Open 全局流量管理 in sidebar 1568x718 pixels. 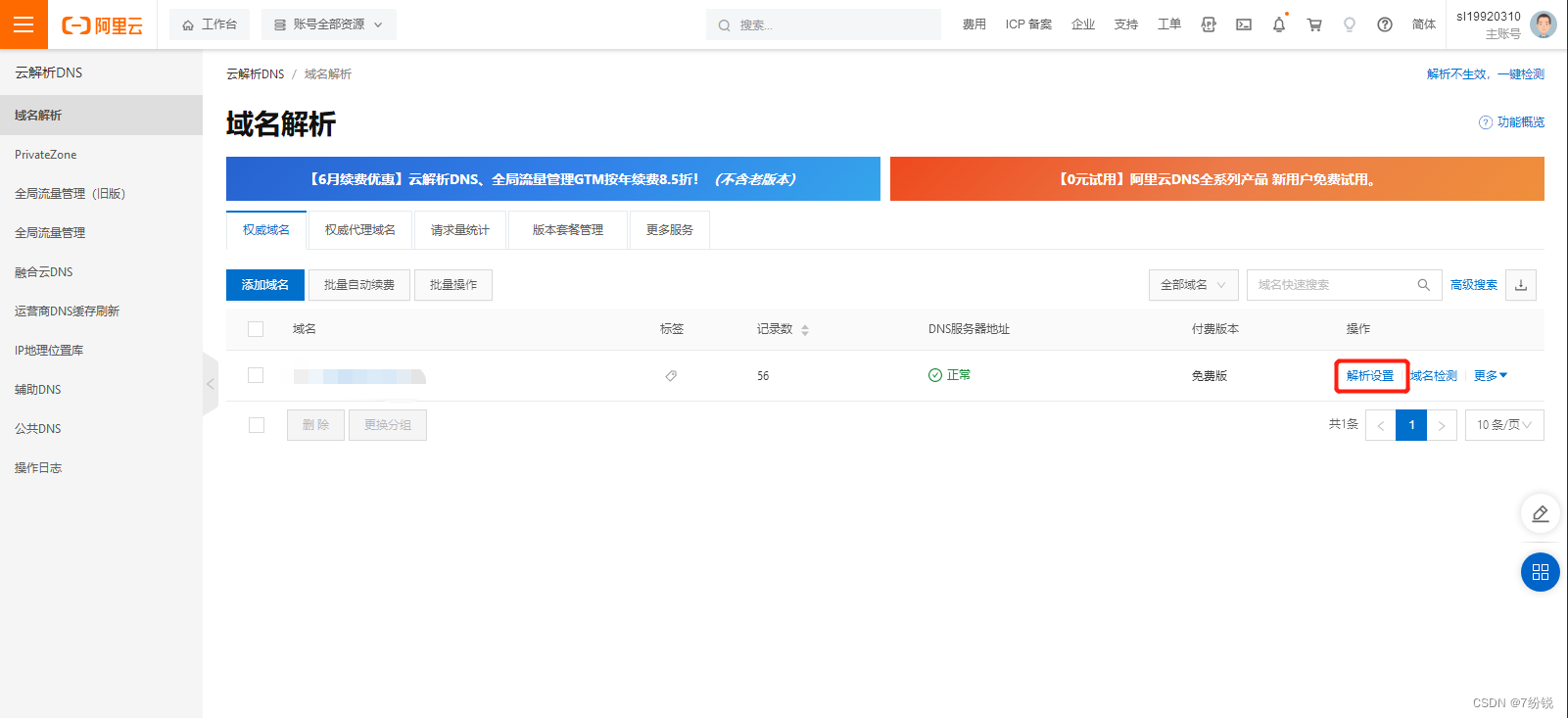coord(101,233)
